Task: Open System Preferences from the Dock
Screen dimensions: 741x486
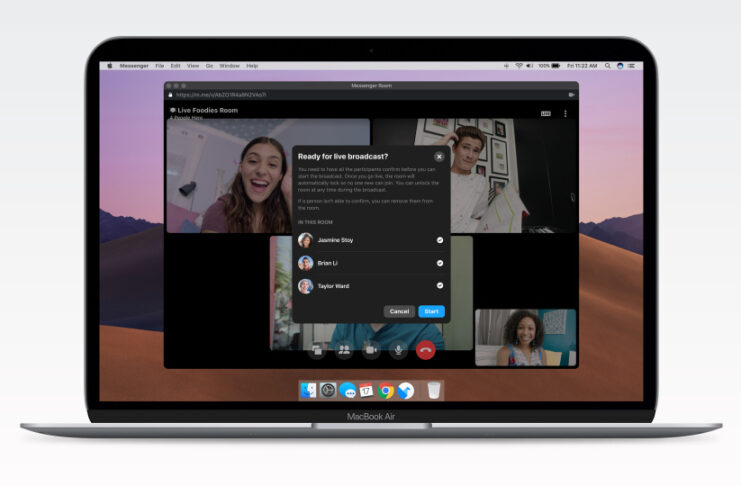Action: 328,391
